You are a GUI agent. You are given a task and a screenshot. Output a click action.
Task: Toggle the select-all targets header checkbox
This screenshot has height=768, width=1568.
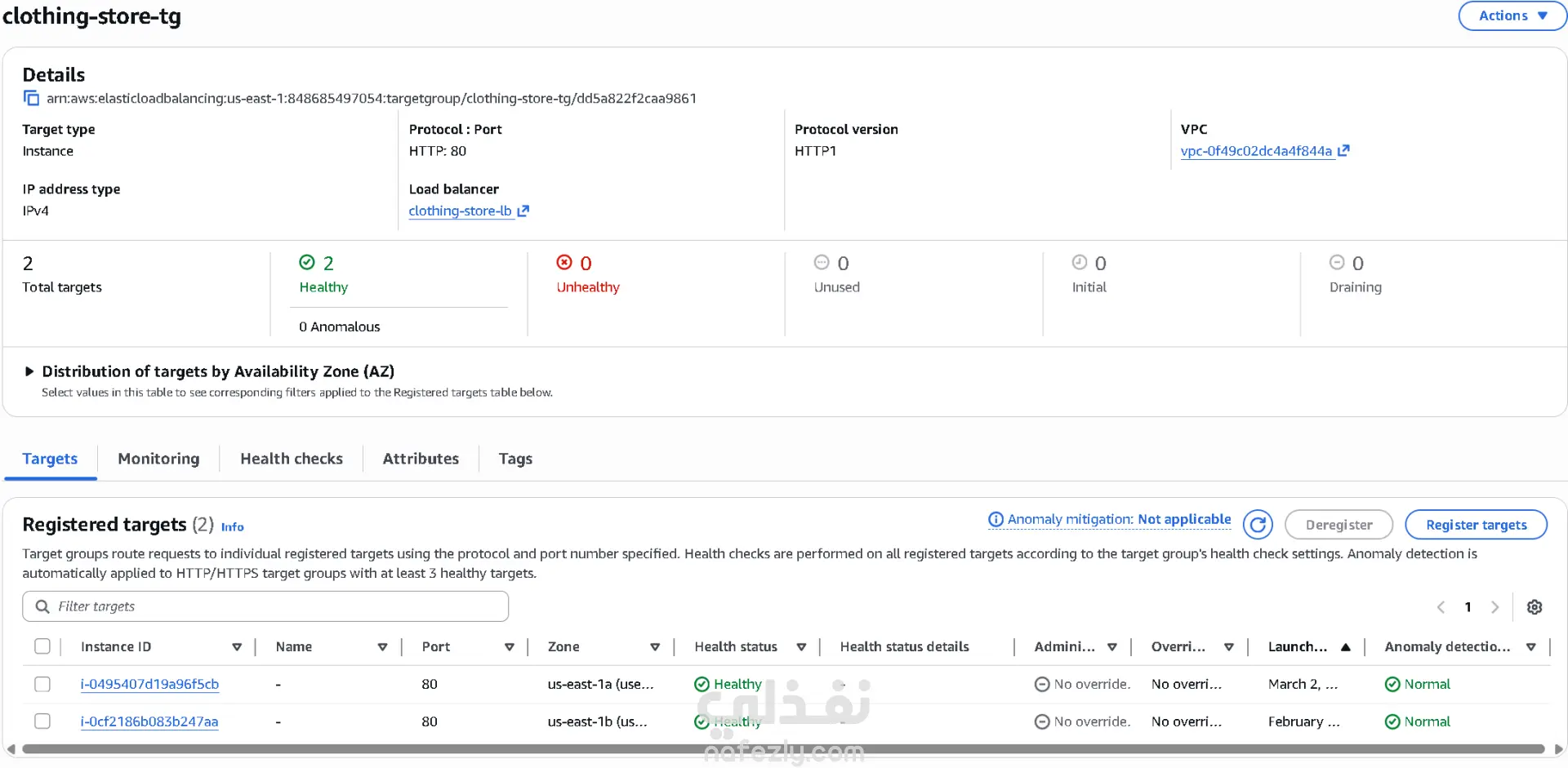coord(42,646)
